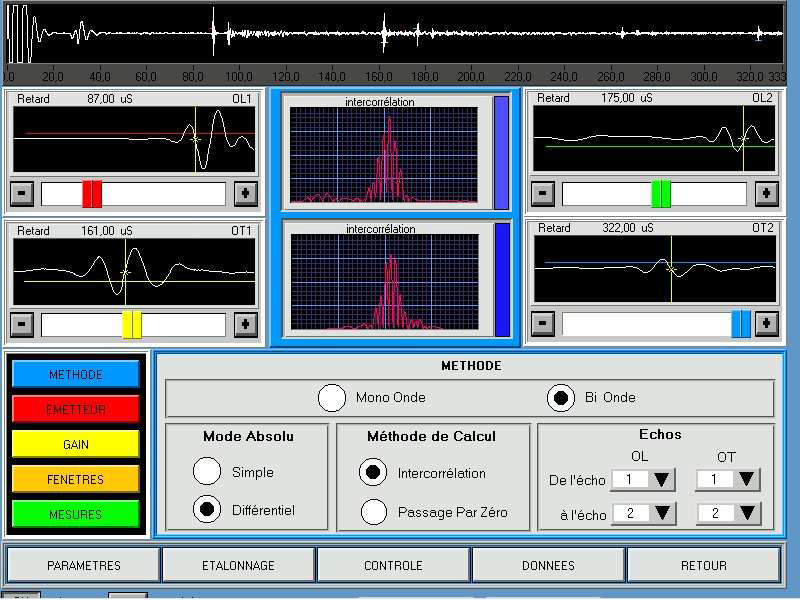
Task: Click the plus button under OL2 waveform
Action: (766, 194)
